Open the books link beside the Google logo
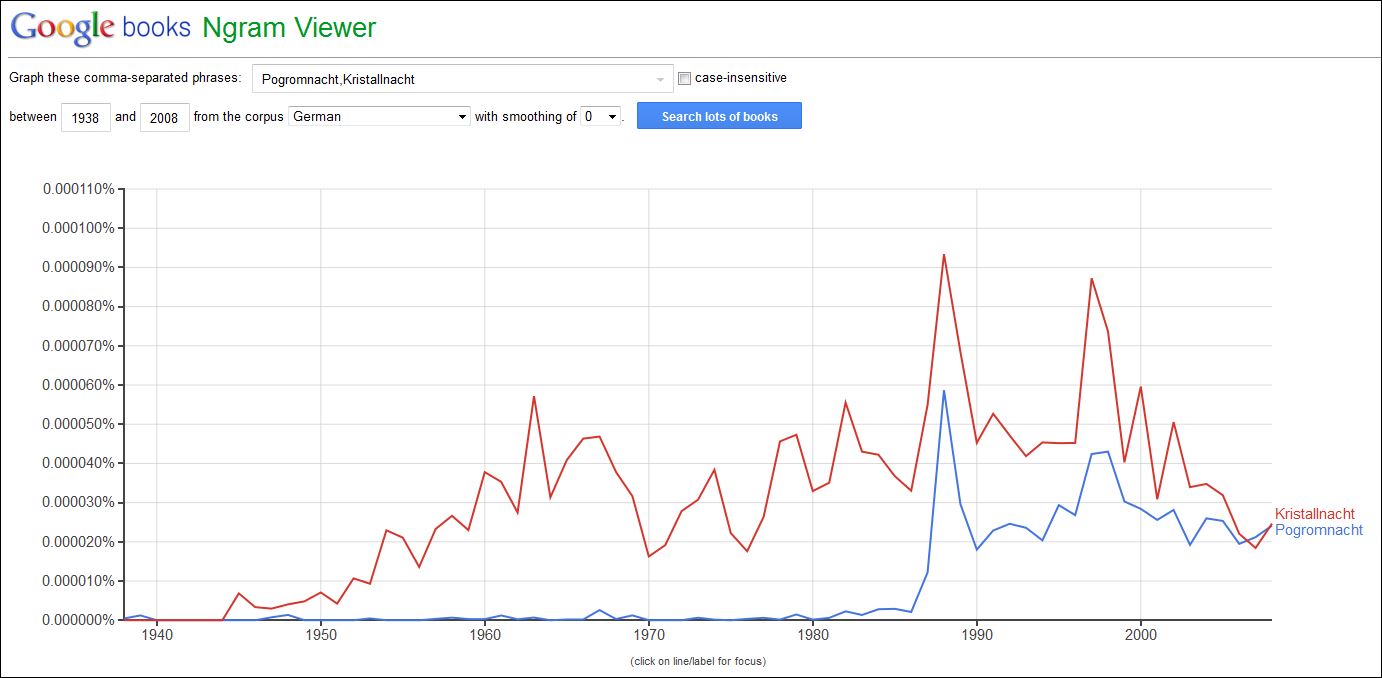1382x678 pixels. click(x=156, y=27)
